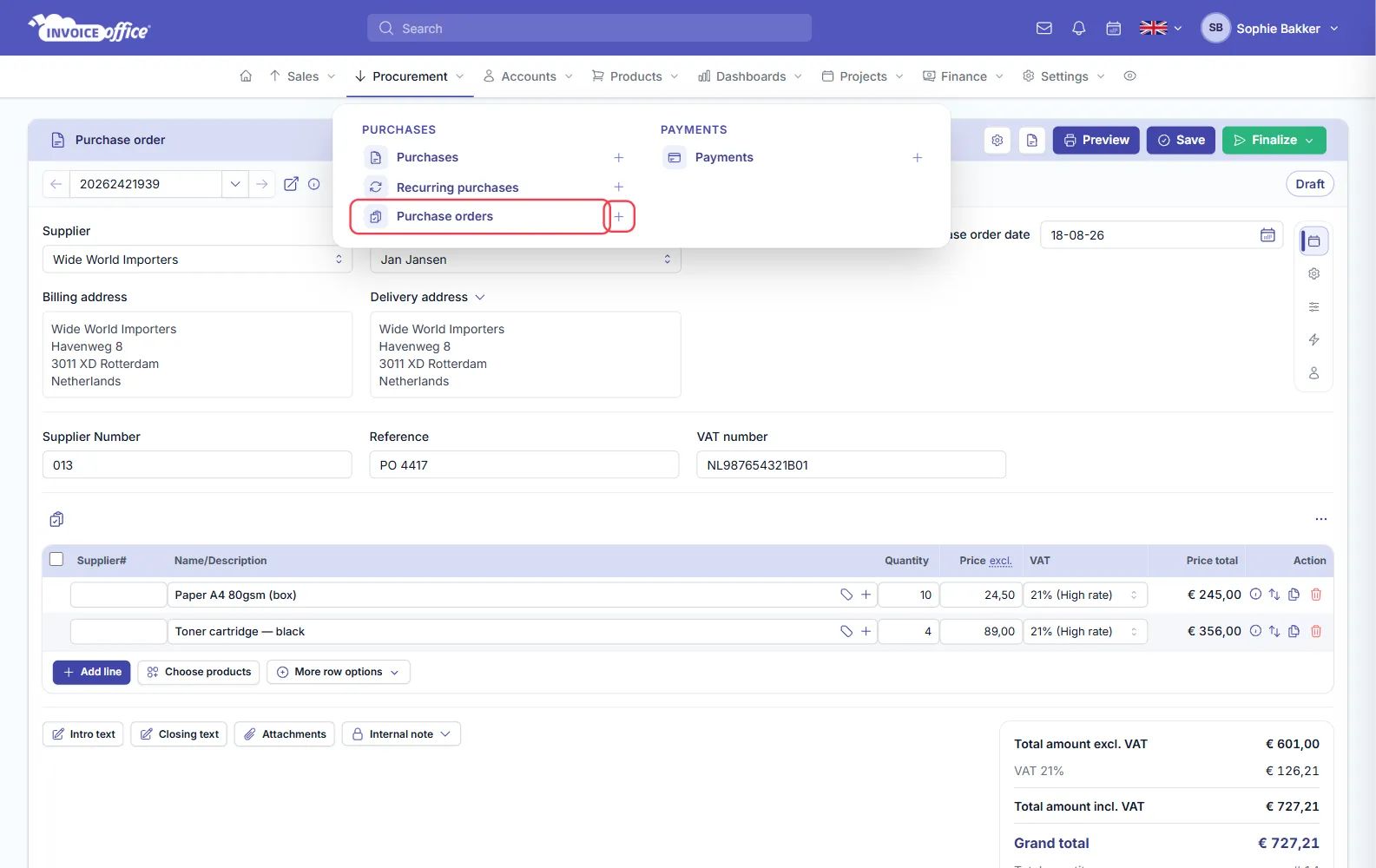This screenshot has width=1376, height=868.
Task: Move Paper A4 row with reorder arrows
Action: (1274, 595)
